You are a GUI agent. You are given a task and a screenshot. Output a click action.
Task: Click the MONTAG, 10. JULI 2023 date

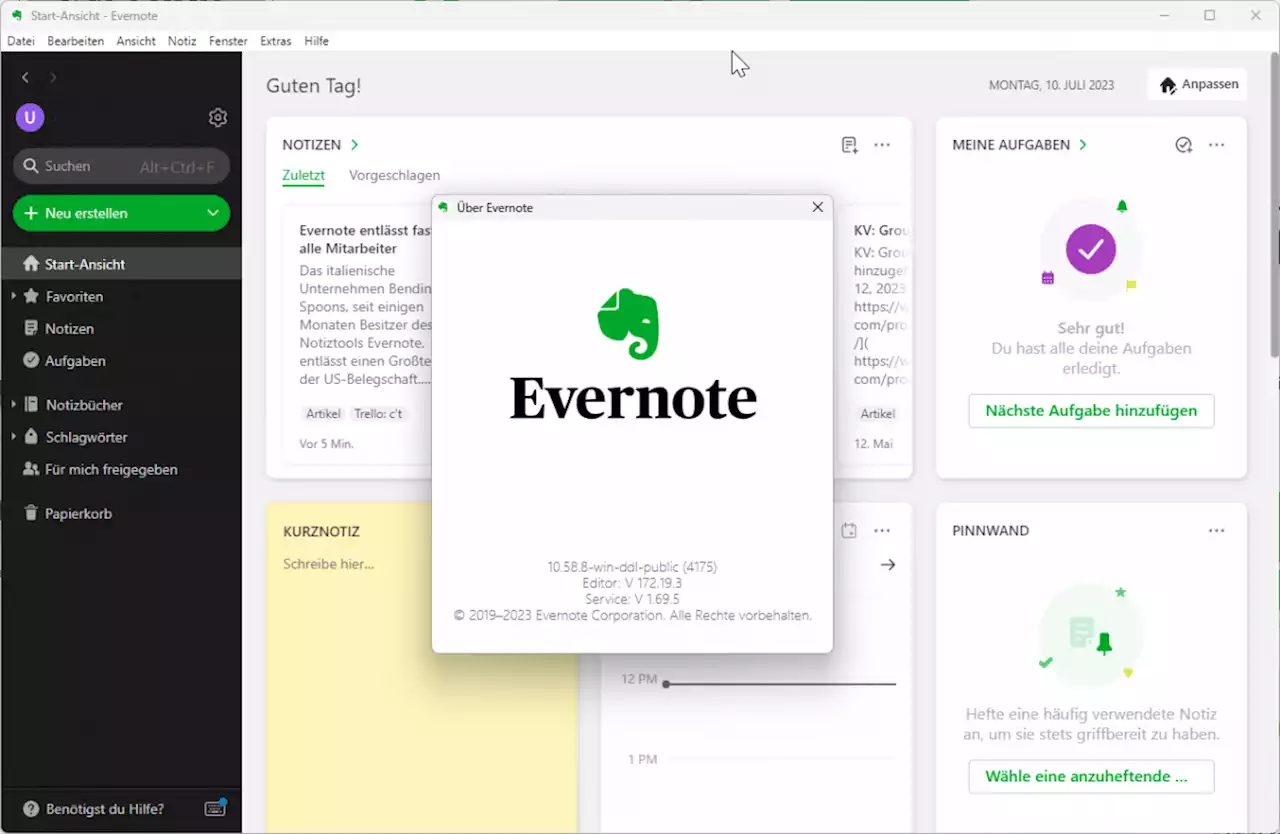click(1051, 85)
